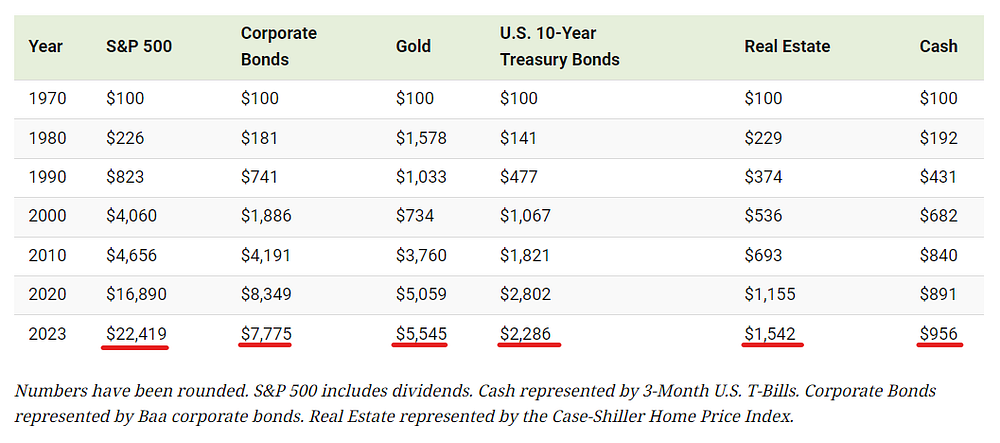1000x443 pixels.
Task: Click the U.S. 10-Year Treasury Bonds header
Action: 560,47
